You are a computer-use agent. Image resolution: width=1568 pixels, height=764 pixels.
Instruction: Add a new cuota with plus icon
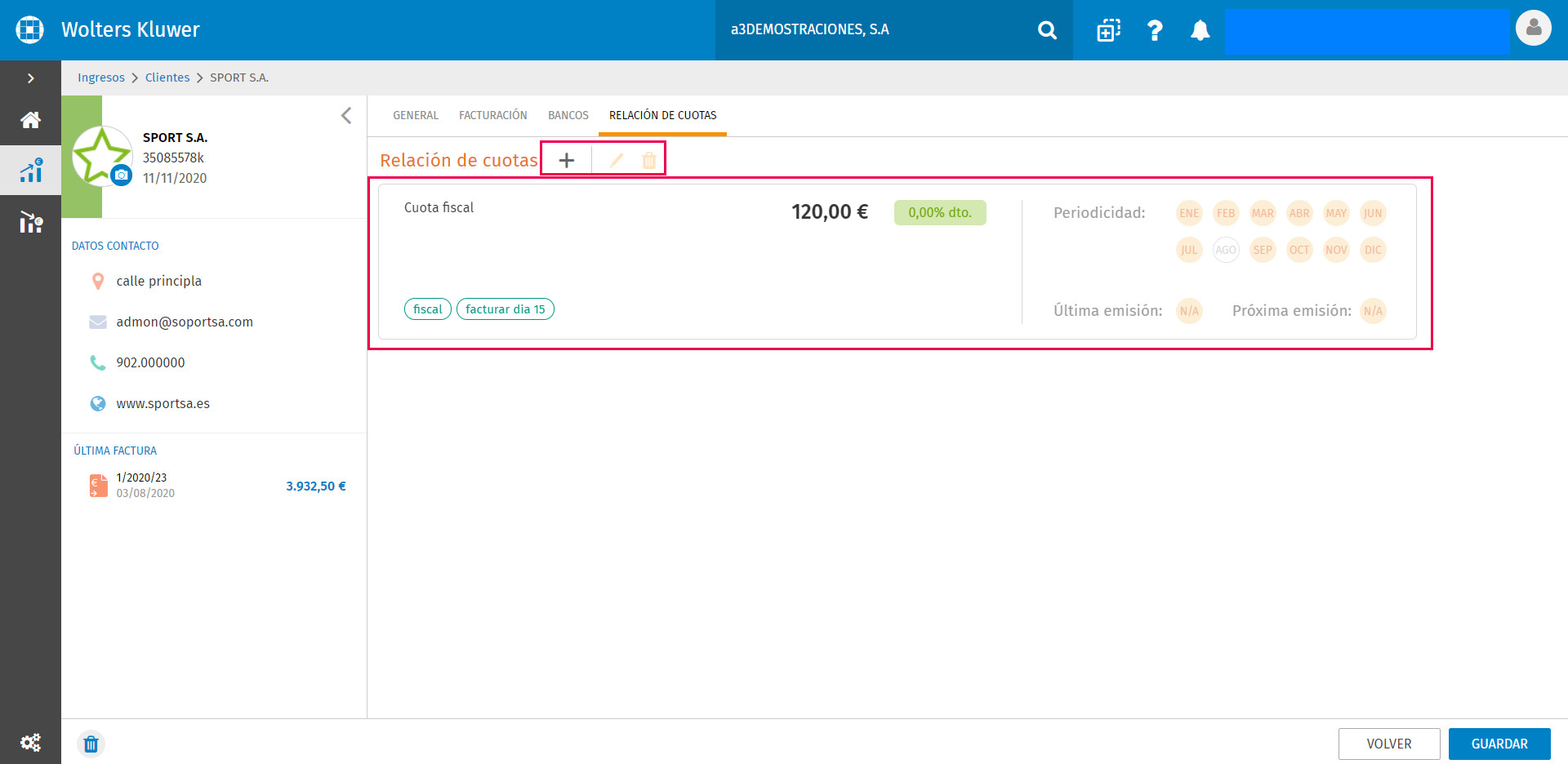coord(566,161)
